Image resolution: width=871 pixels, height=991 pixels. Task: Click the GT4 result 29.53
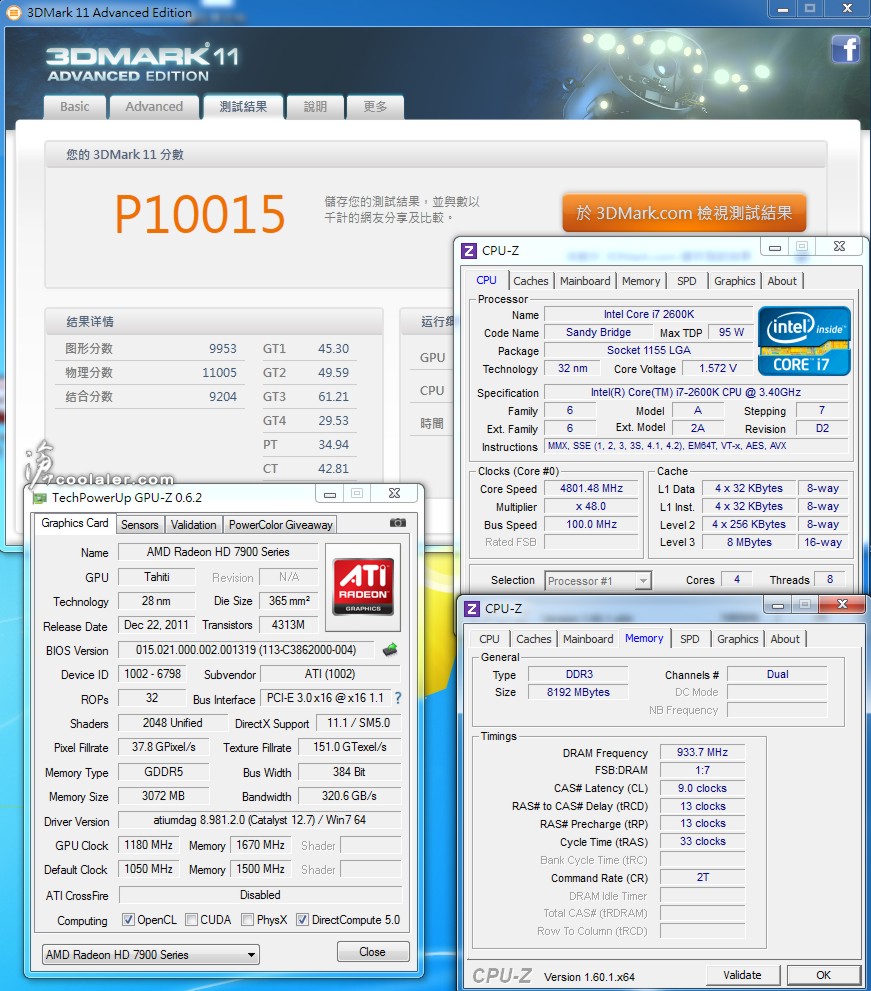coord(333,421)
